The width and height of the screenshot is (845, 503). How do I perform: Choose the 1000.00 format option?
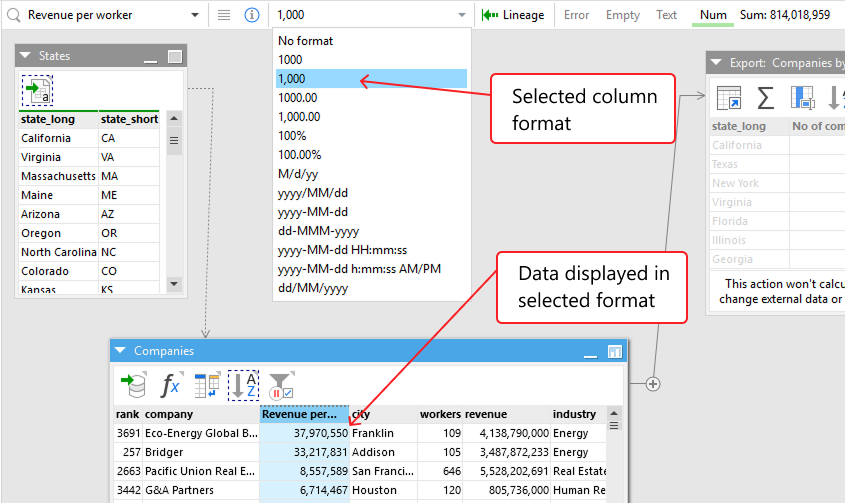[371, 98]
